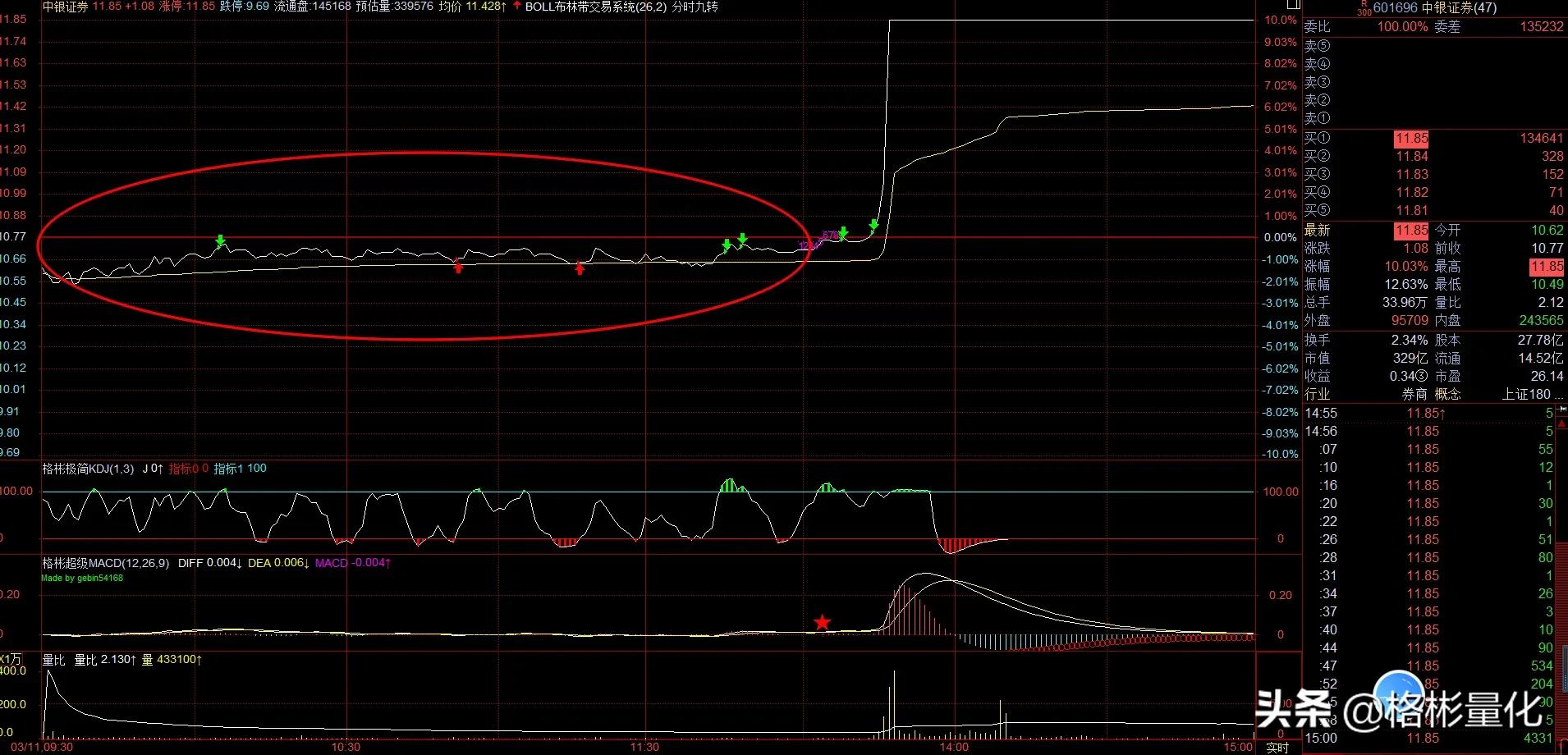Click the 买⑤ bid price 11.81
The width and height of the screenshot is (1568, 755).
click(1412, 210)
